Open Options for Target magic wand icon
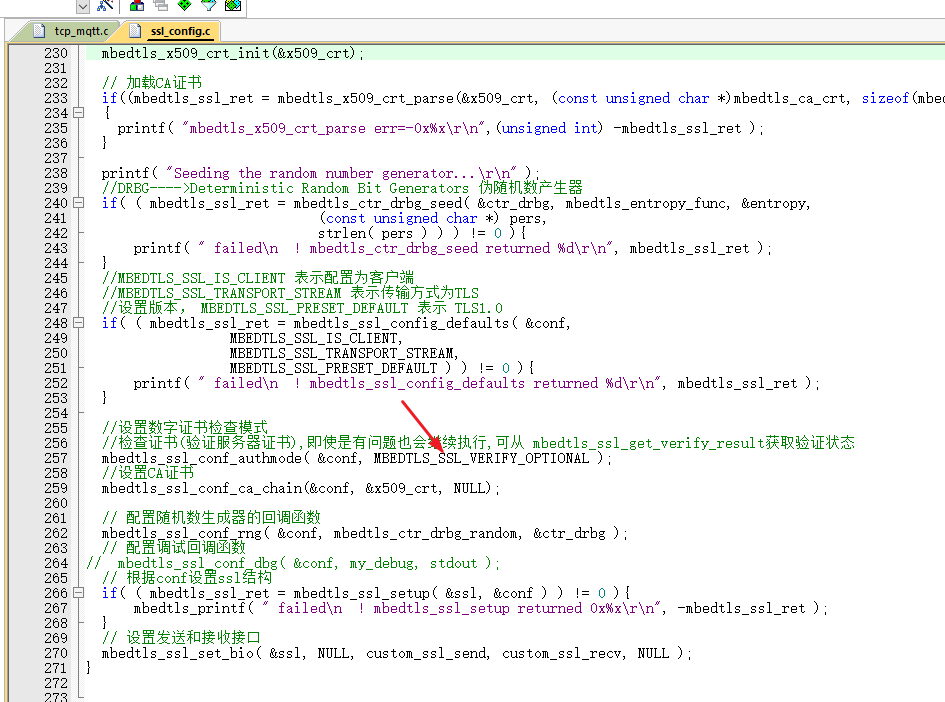 pos(105,5)
